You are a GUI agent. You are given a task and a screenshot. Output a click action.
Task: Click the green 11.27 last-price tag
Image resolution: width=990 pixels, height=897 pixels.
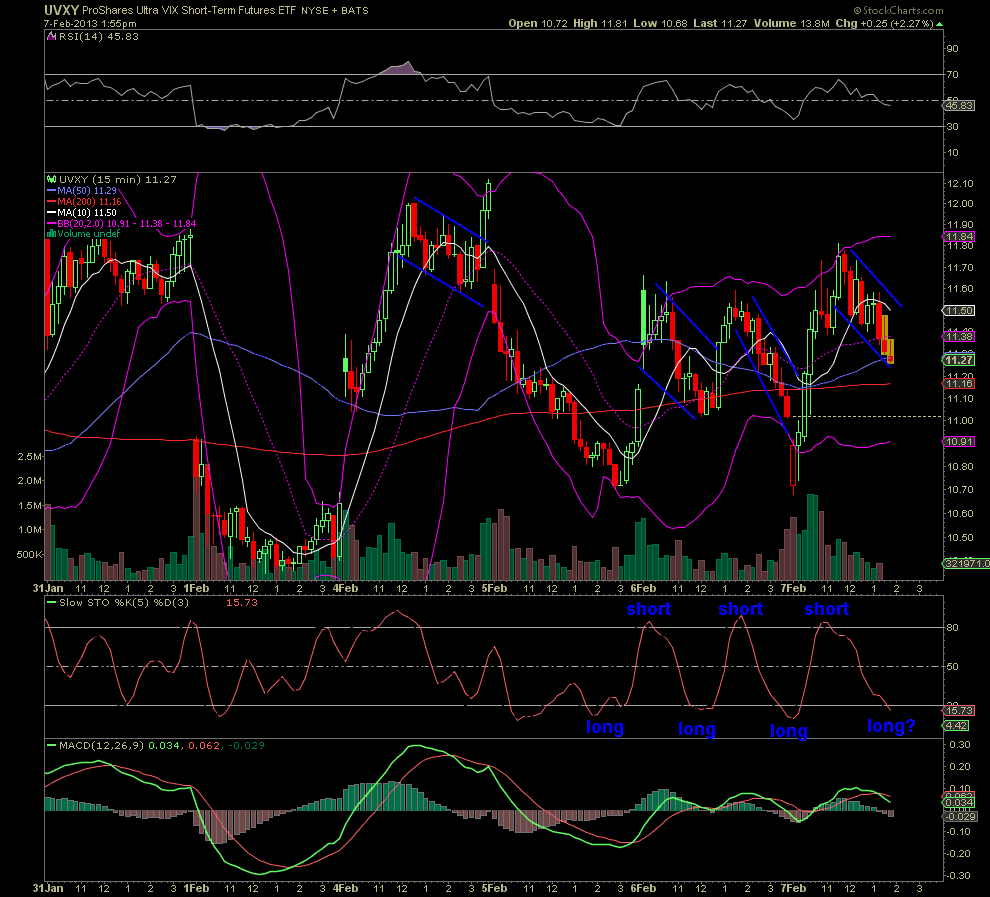point(960,360)
